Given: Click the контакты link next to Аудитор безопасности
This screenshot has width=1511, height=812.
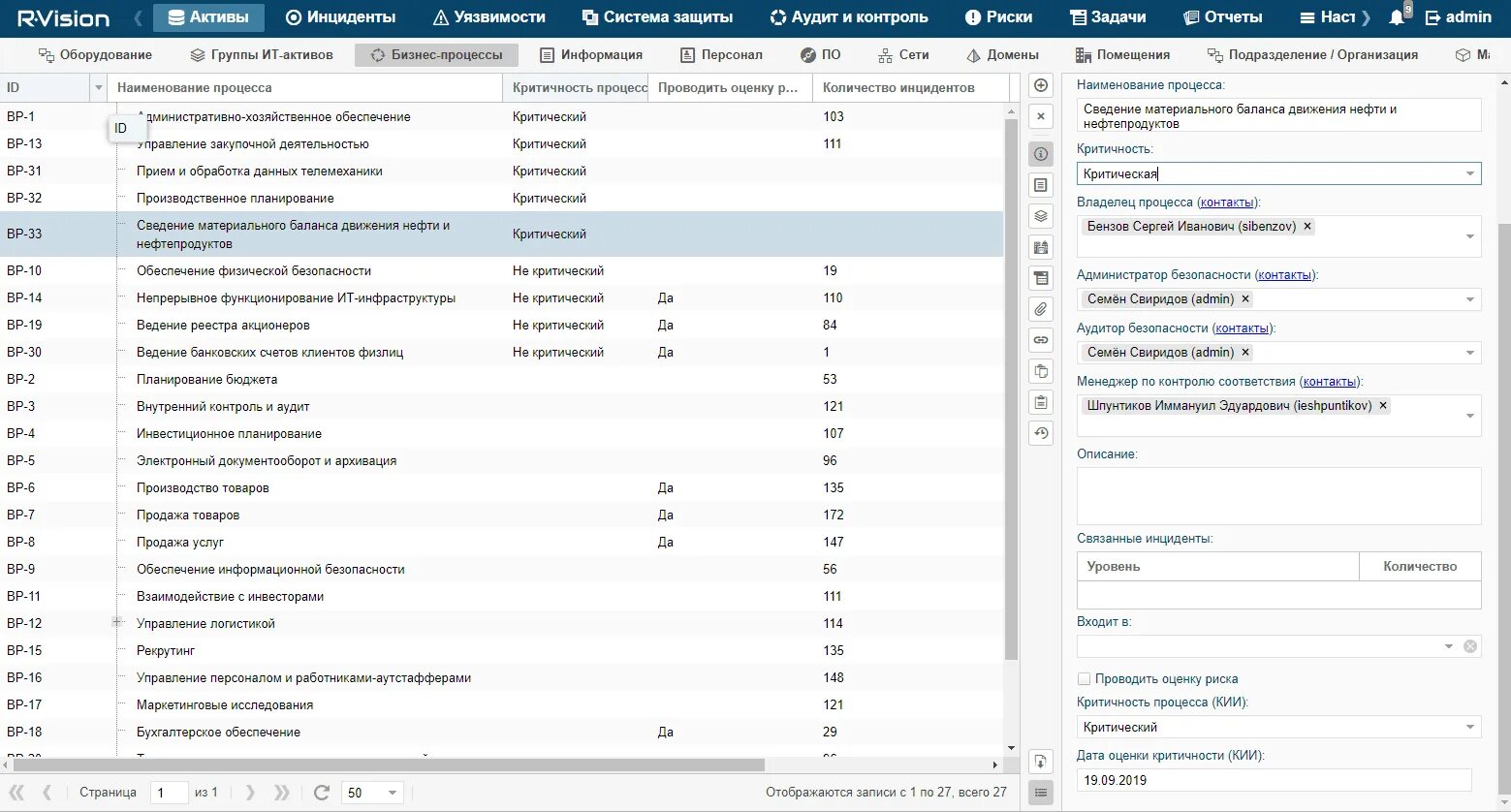Looking at the screenshot, I should (x=1242, y=328).
